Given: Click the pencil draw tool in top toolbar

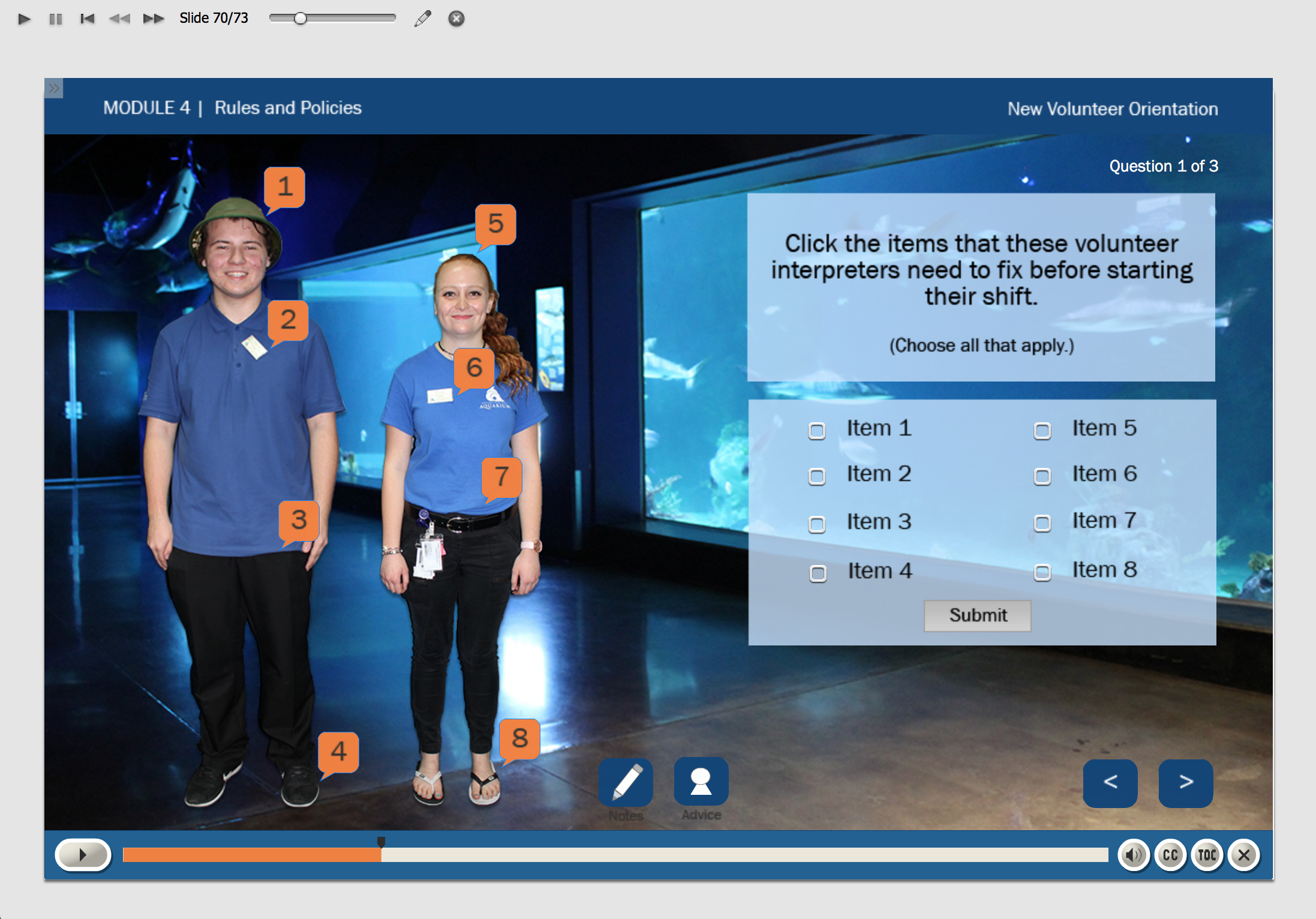Looking at the screenshot, I should (422, 19).
